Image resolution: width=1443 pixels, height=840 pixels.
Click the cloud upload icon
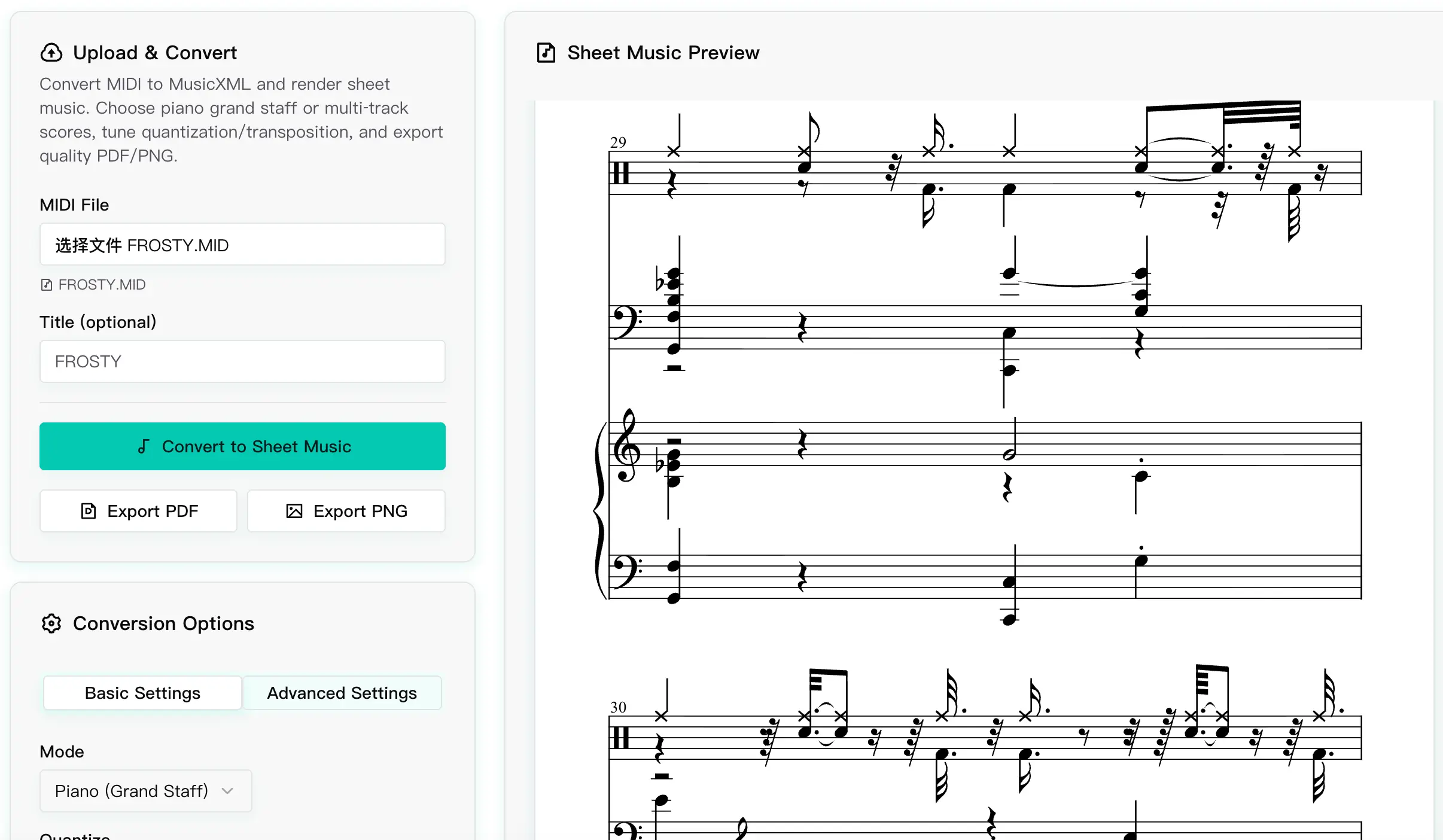(51, 53)
